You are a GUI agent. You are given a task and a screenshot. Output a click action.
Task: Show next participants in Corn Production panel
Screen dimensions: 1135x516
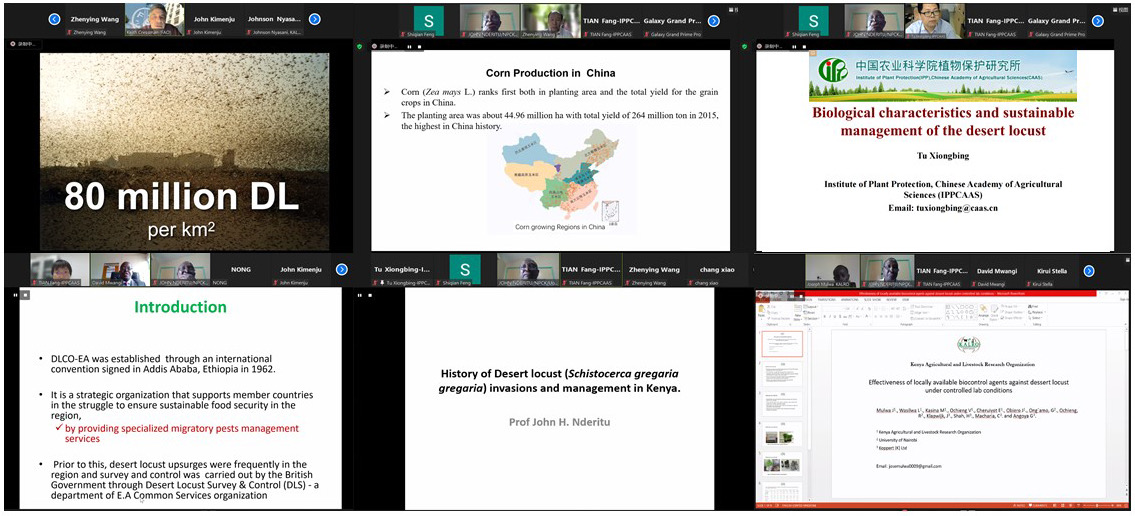pyautogui.click(x=714, y=20)
